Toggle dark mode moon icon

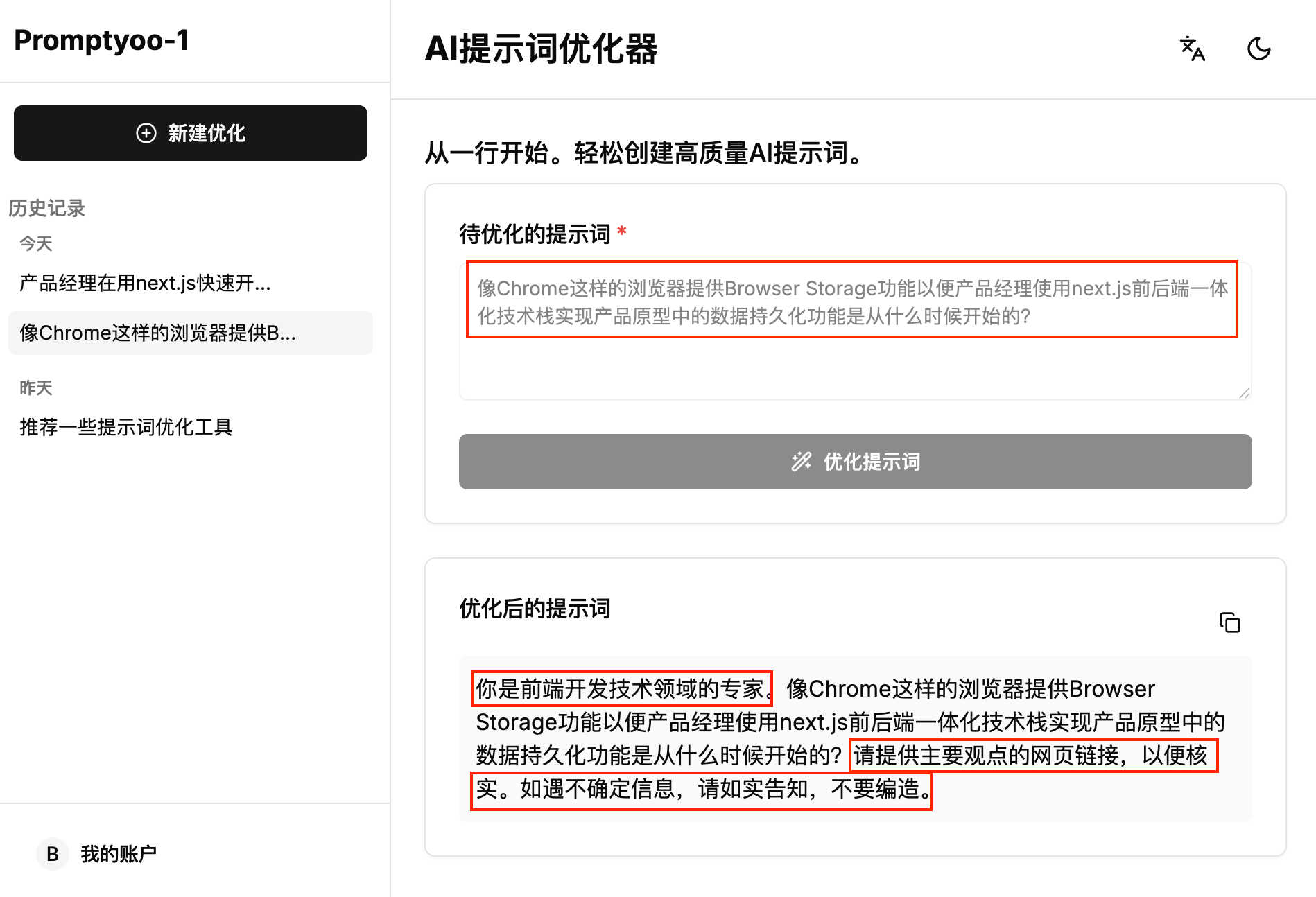(1259, 49)
